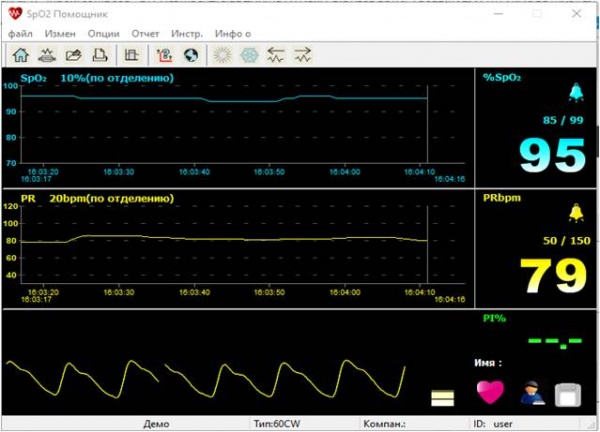Click the Имя : name label
Screen dimensions: 600x432
pos(488,363)
